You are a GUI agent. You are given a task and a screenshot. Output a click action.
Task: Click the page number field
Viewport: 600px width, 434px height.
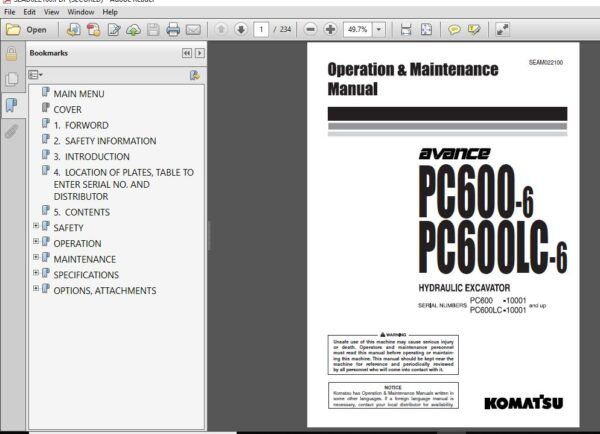(x=261, y=29)
